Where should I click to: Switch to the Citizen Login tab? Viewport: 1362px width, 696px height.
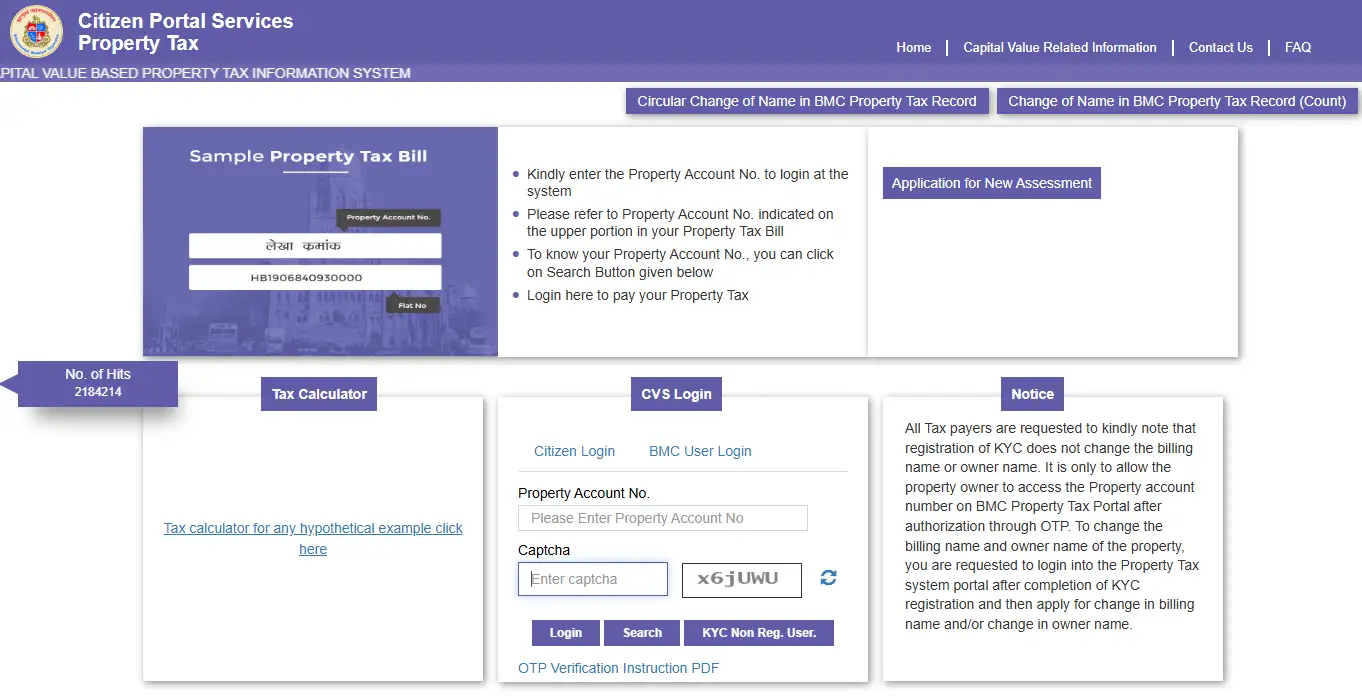pos(573,451)
